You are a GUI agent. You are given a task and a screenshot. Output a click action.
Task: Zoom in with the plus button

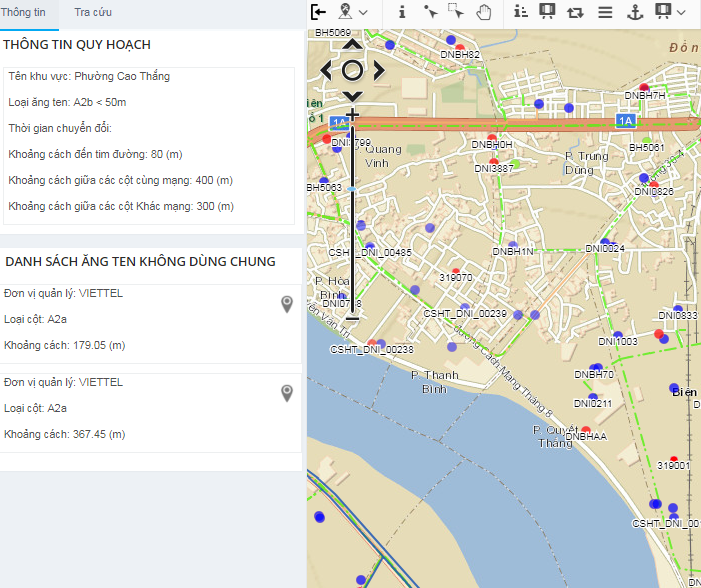352,115
